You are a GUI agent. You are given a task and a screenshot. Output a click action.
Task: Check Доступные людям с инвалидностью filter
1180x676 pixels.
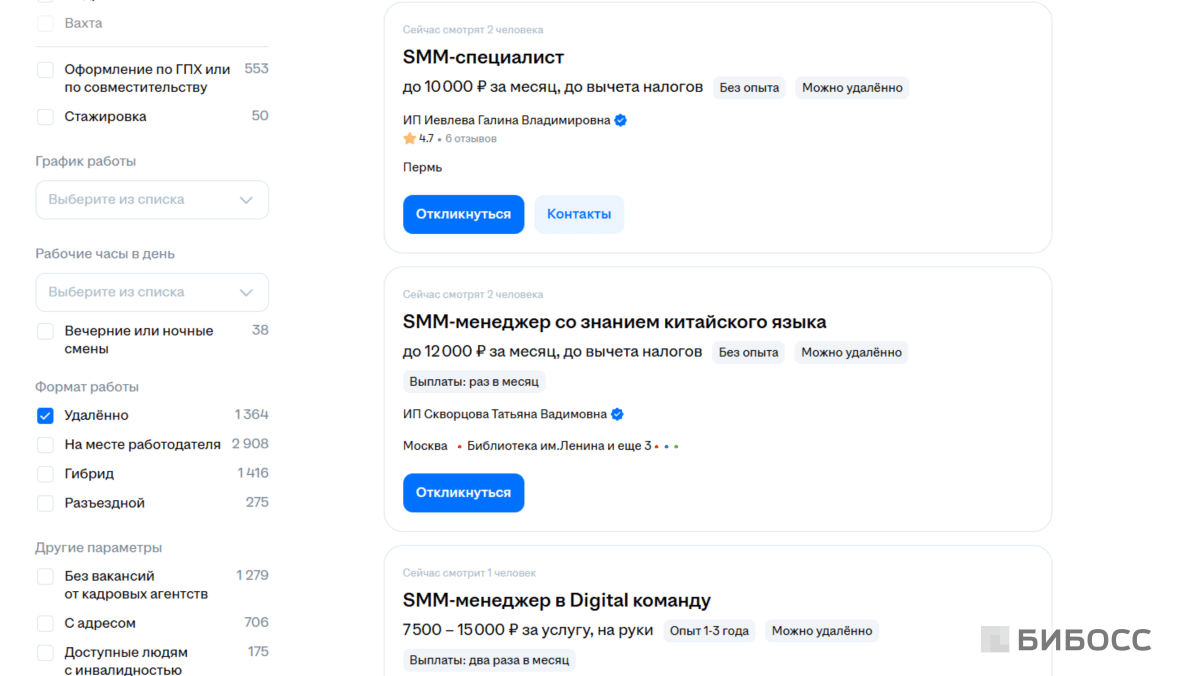pyautogui.click(x=45, y=653)
